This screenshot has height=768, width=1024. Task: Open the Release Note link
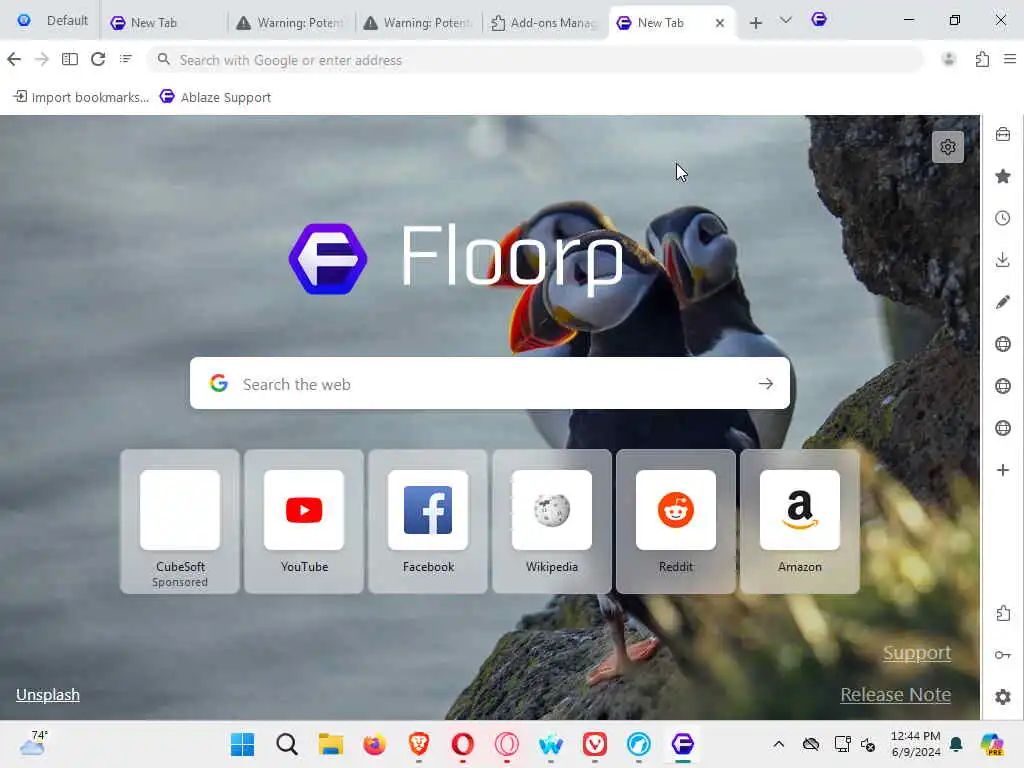[x=895, y=694]
